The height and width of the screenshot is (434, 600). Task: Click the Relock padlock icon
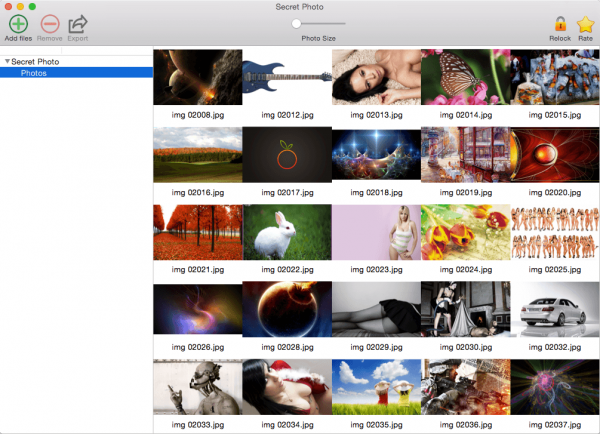560,24
